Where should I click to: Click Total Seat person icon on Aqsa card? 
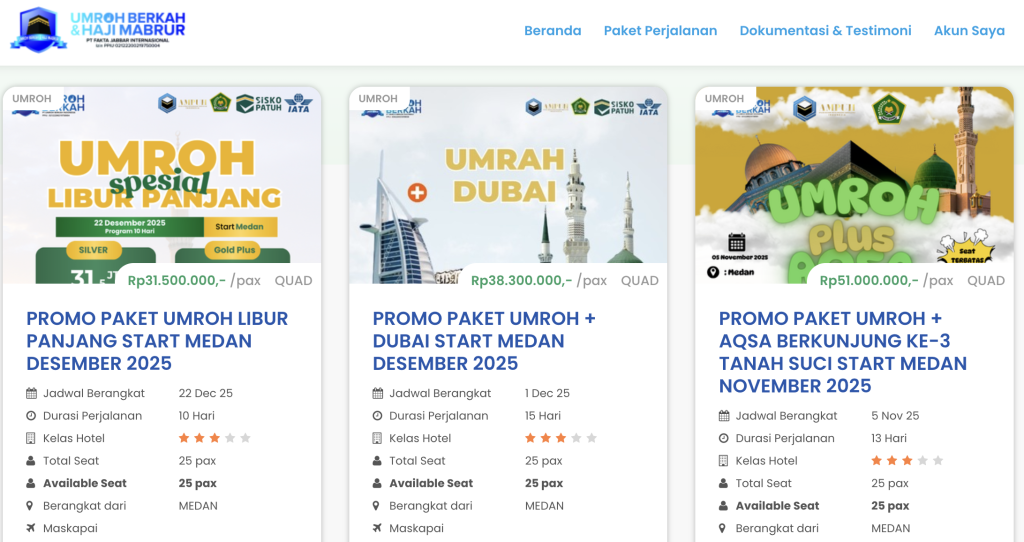[x=723, y=483]
